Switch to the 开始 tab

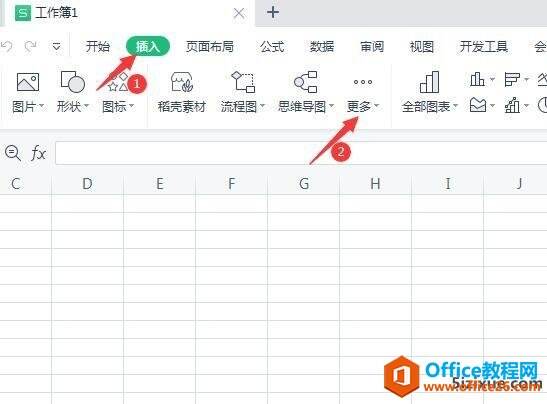click(x=98, y=46)
